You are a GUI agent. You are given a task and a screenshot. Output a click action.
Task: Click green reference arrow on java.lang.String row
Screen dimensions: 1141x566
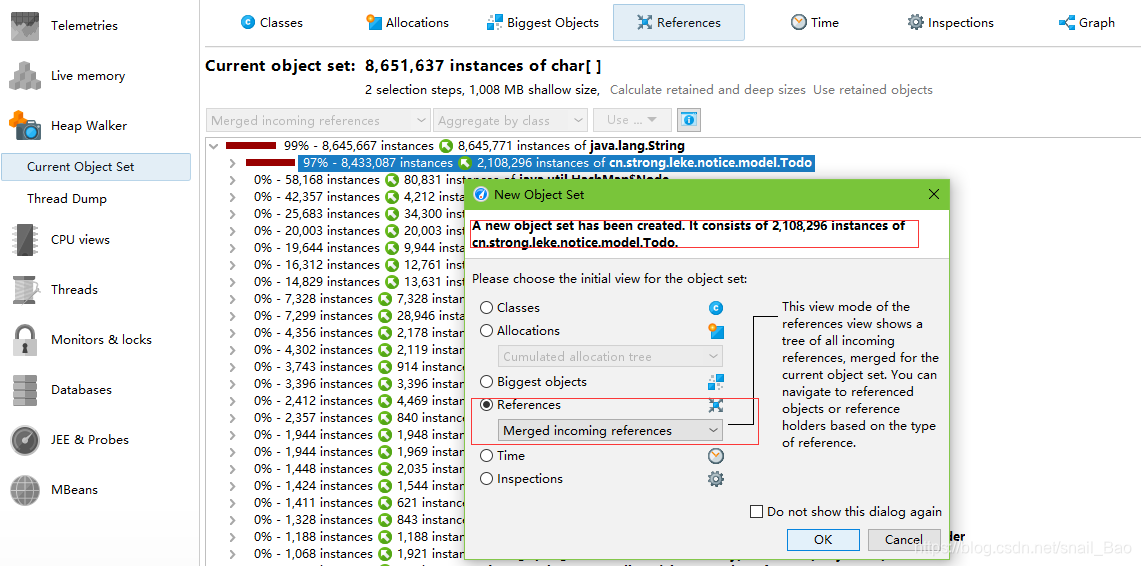447,146
